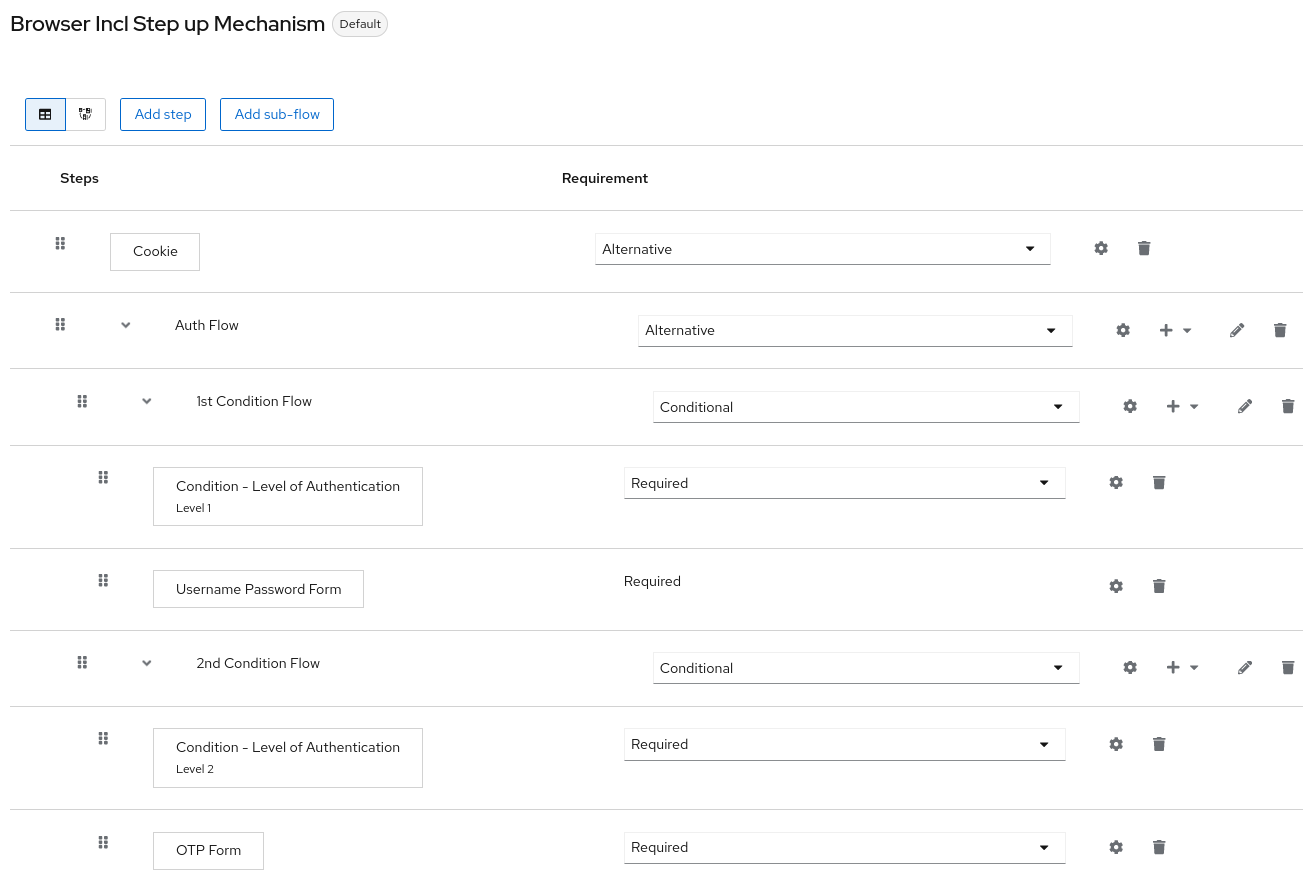The image size is (1303, 887).
Task: Click the Default badge next to the title
Action: pyautogui.click(x=359, y=23)
